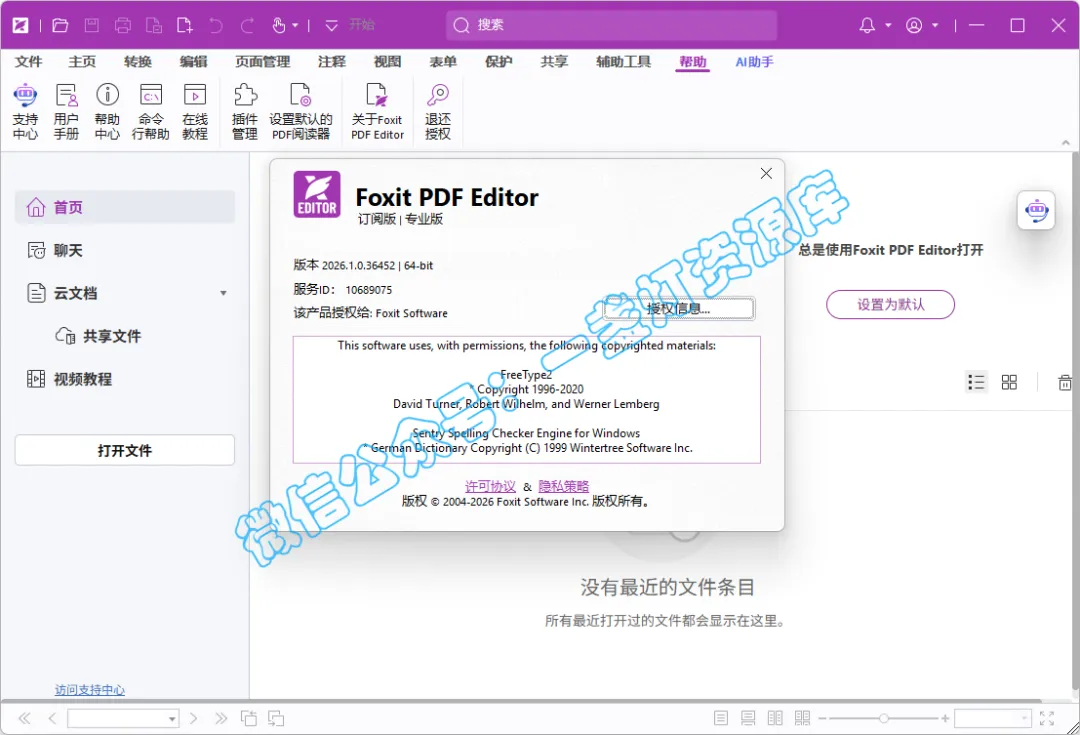Click the new blank page icon
The width and height of the screenshot is (1080, 735).
tap(185, 25)
